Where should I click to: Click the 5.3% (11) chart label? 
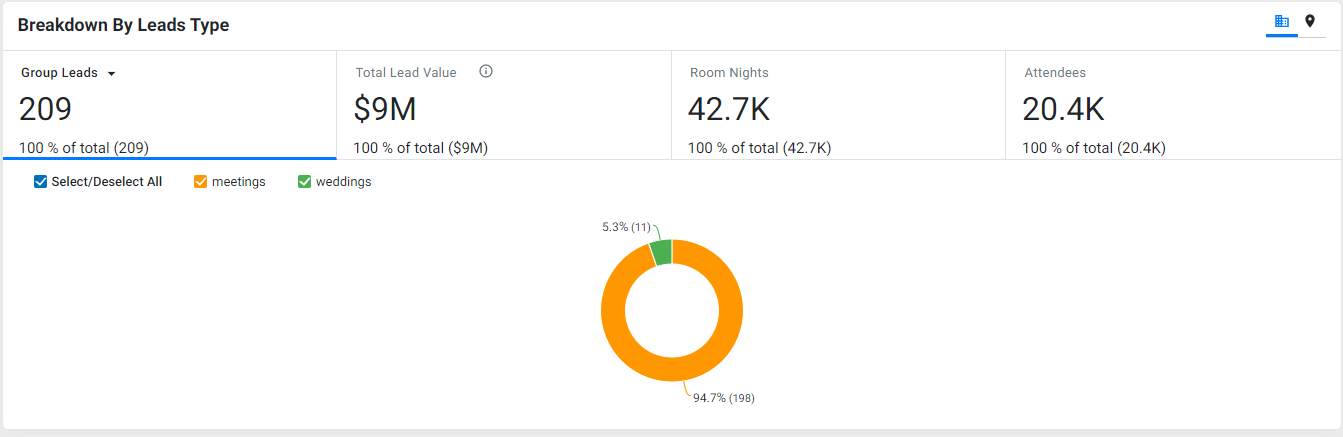(x=626, y=227)
